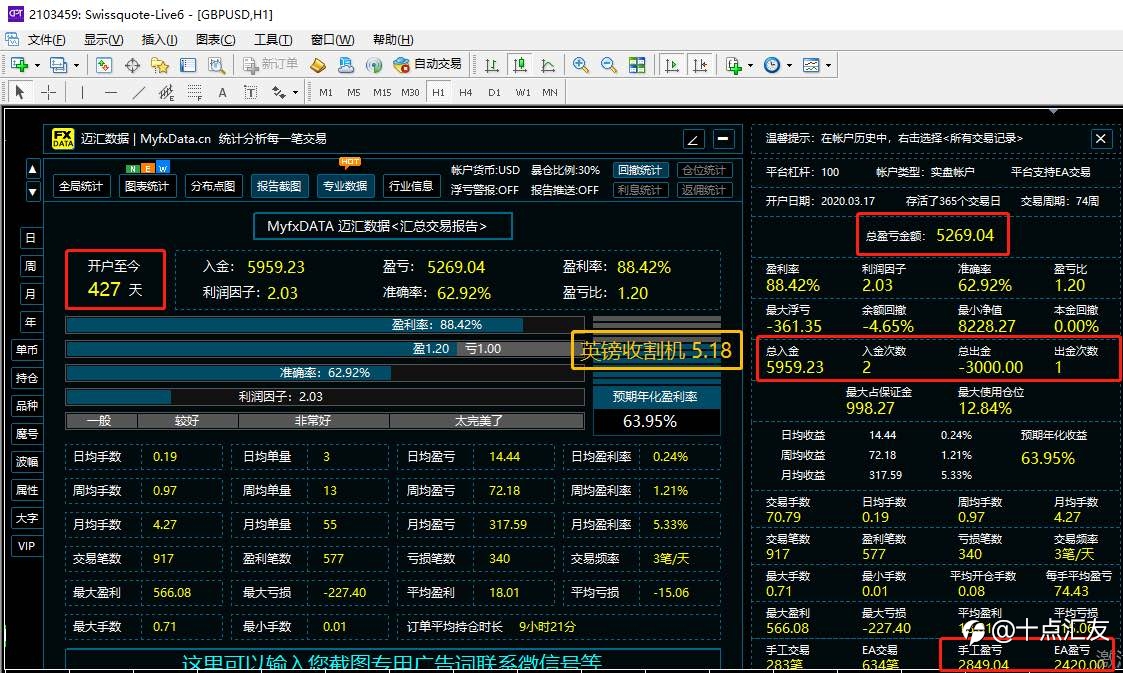
Task: Expand the profiles dropdown arrow
Action: coord(76,65)
